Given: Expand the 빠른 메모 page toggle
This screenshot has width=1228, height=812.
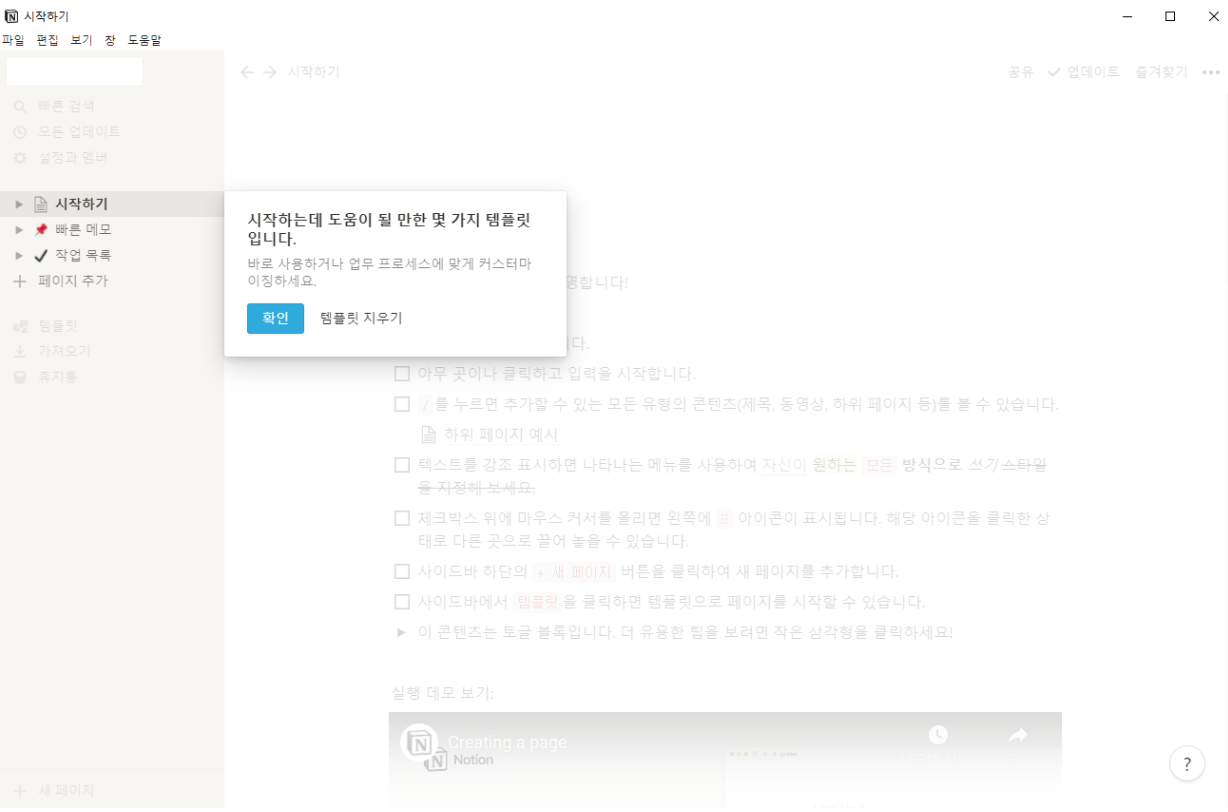Looking at the screenshot, I should [x=19, y=230].
